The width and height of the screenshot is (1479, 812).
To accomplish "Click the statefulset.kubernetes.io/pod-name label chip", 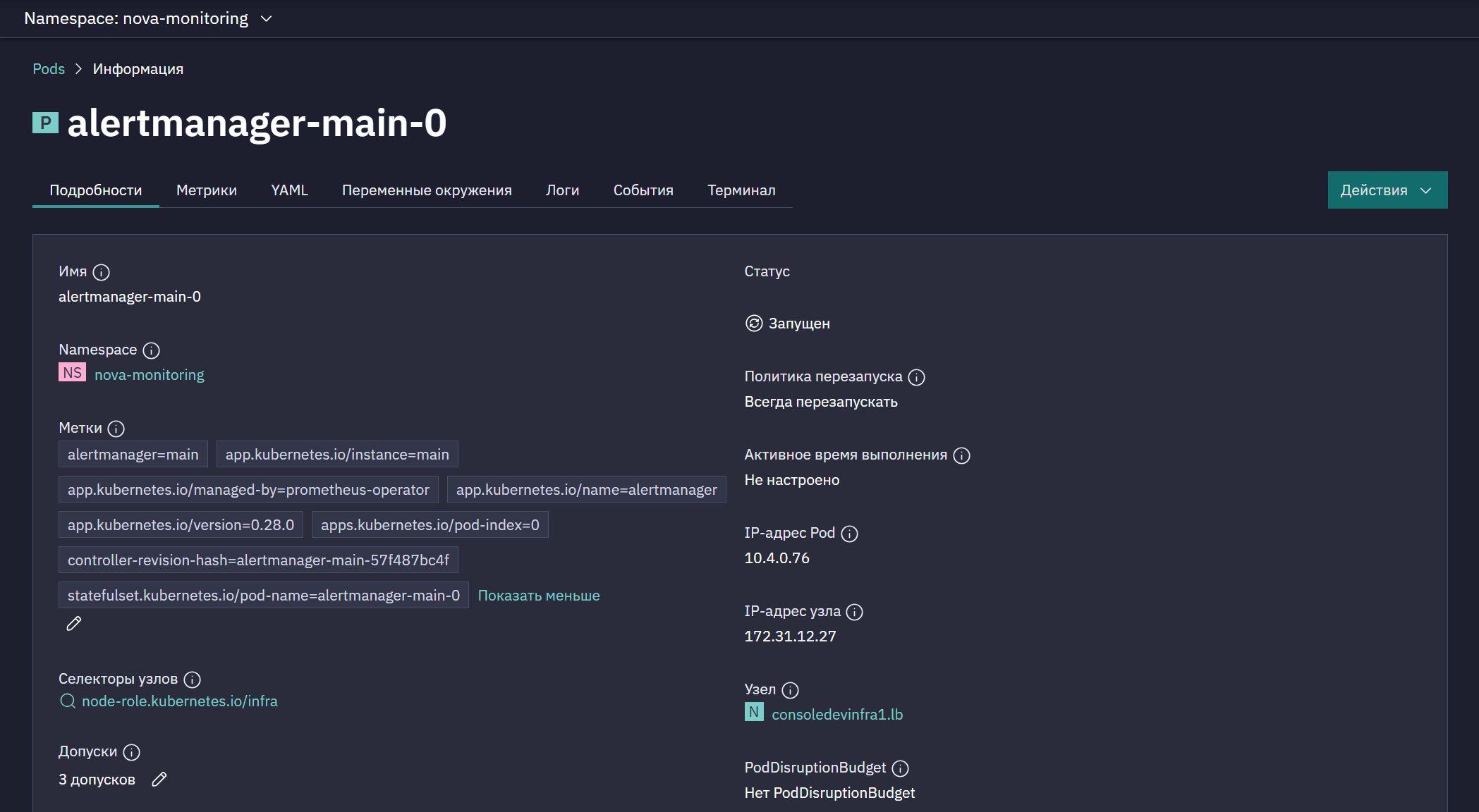I will pyautogui.click(x=264, y=596).
